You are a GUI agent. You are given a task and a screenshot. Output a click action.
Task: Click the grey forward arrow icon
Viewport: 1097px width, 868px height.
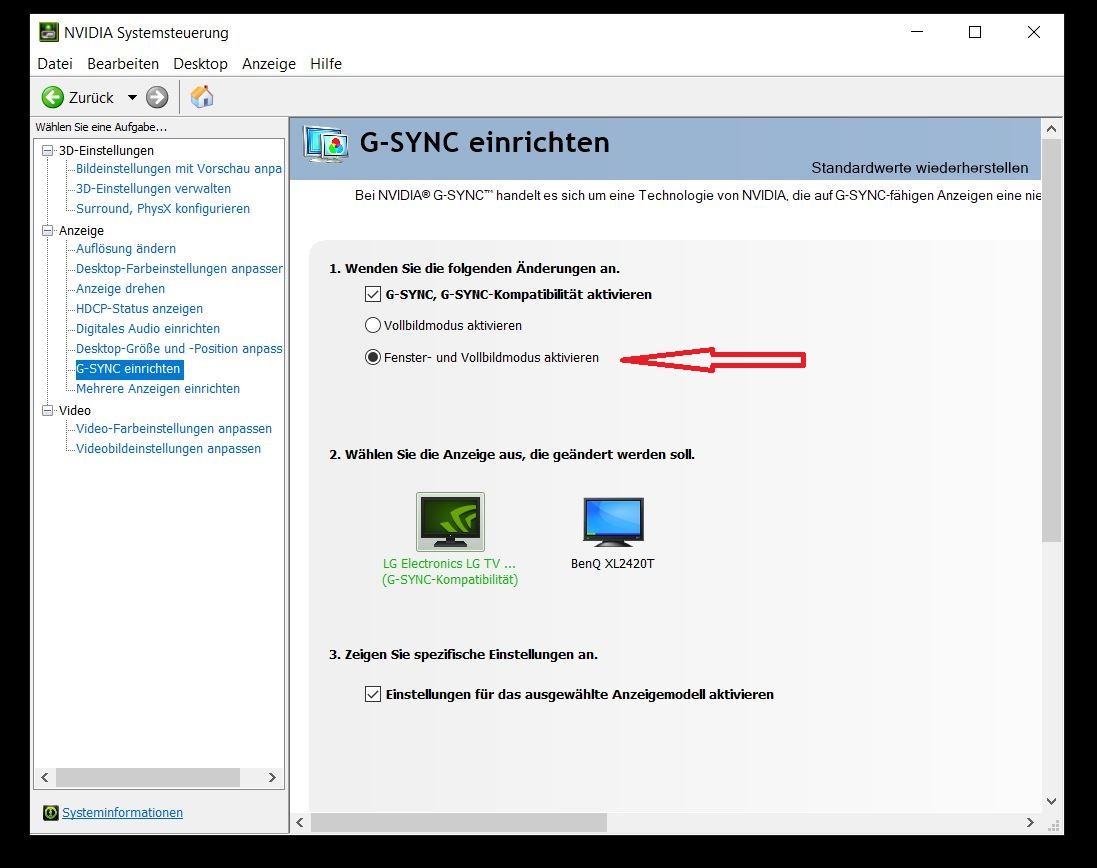[157, 97]
